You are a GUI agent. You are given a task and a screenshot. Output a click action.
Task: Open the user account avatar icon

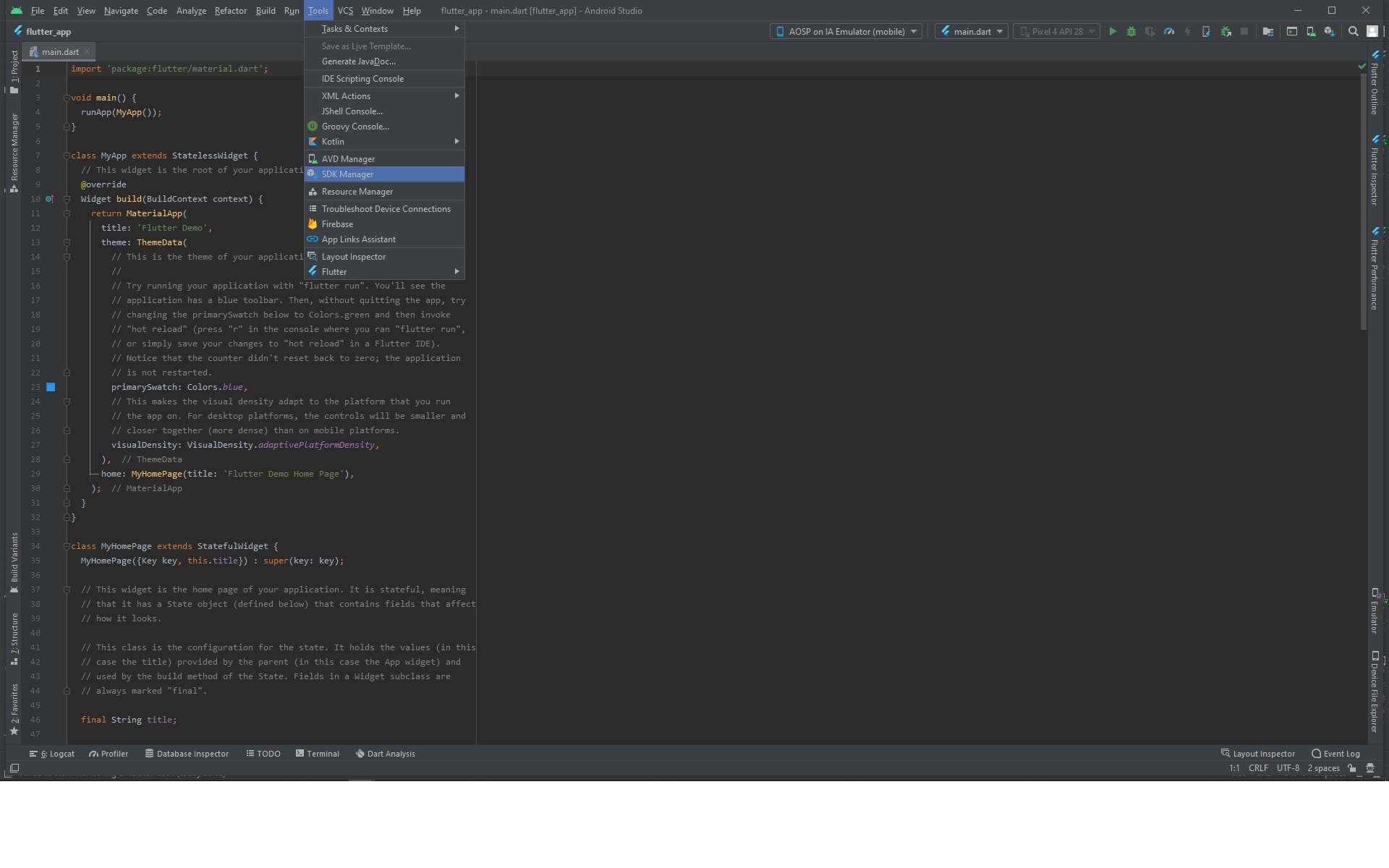click(x=1372, y=31)
